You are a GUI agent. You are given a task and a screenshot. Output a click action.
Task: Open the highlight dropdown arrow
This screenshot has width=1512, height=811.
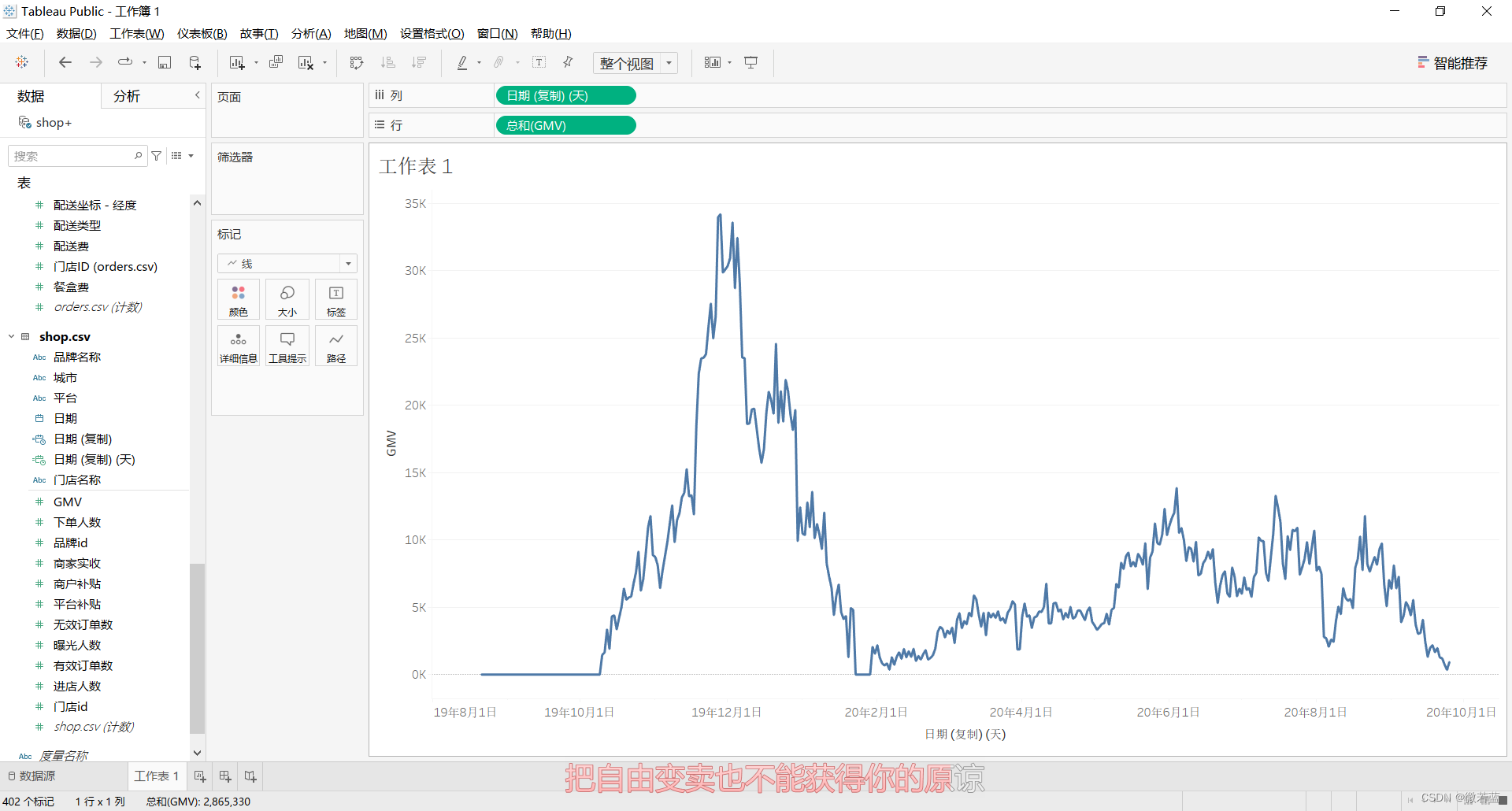coord(479,62)
